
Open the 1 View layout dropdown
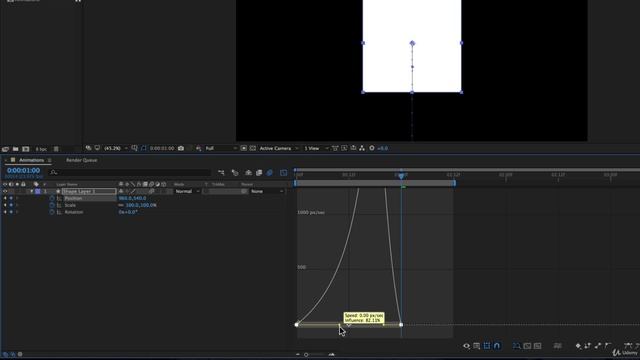tap(316, 148)
